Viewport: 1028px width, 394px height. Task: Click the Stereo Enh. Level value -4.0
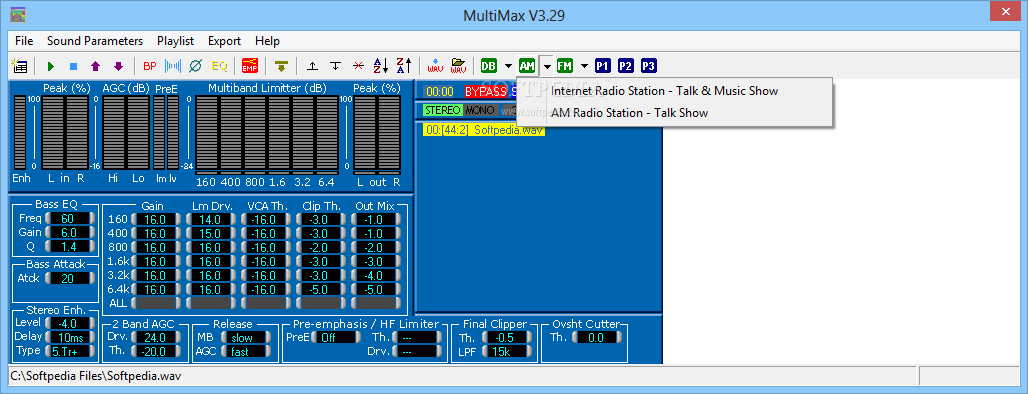click(x=69, y=323)
